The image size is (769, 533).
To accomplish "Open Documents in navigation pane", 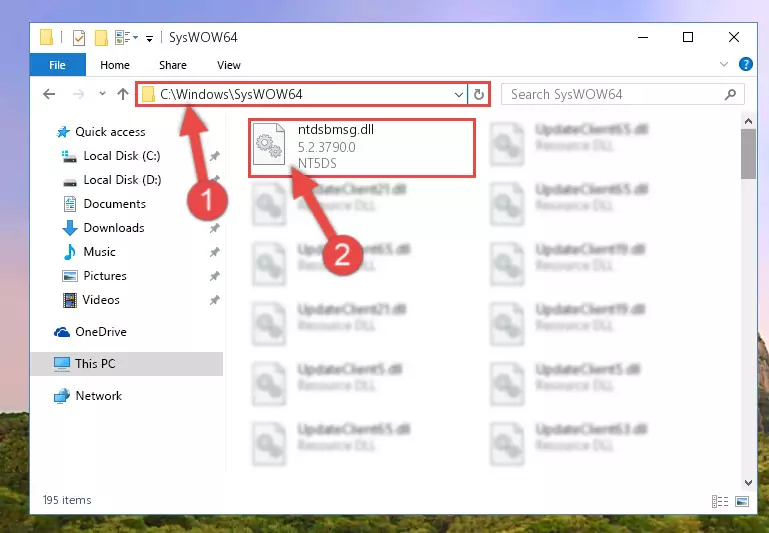I will [114, 204].
